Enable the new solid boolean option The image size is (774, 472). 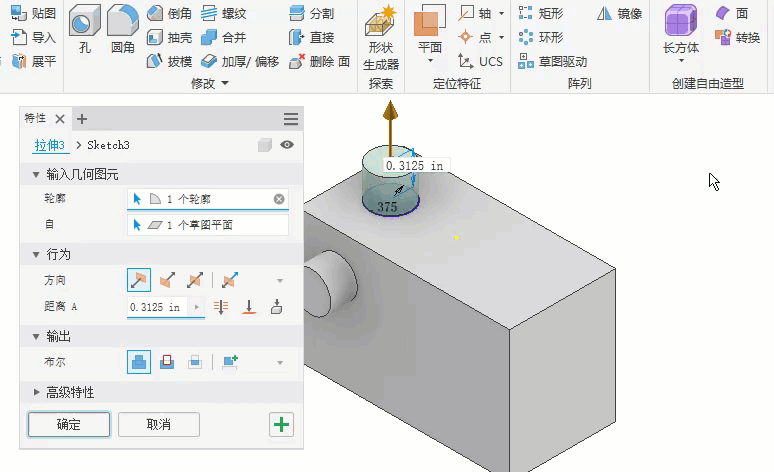(230, 362)
